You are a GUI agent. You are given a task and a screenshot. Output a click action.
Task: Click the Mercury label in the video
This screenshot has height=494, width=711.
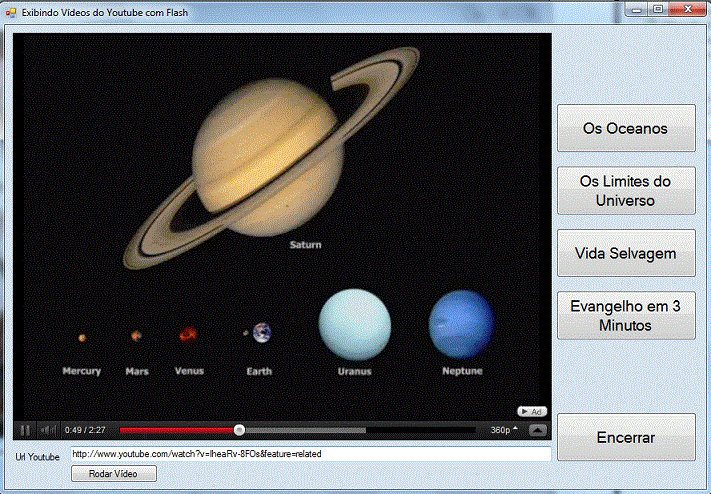[82, 371]
